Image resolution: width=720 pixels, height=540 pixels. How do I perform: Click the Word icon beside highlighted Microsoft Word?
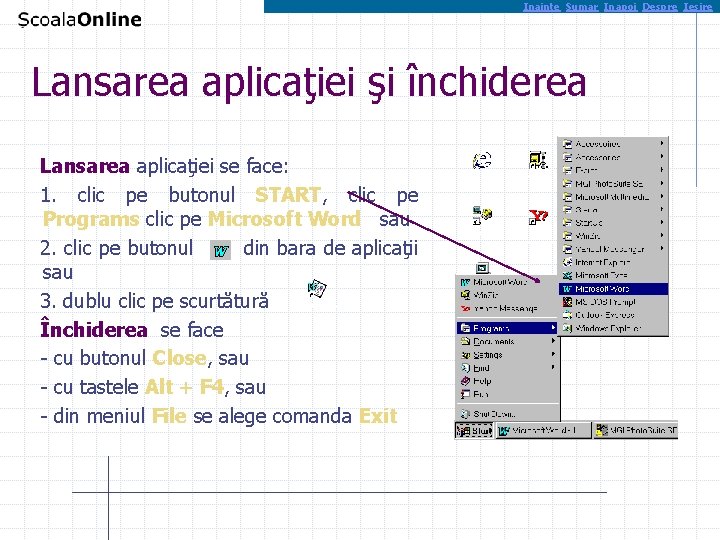(568, 289)
